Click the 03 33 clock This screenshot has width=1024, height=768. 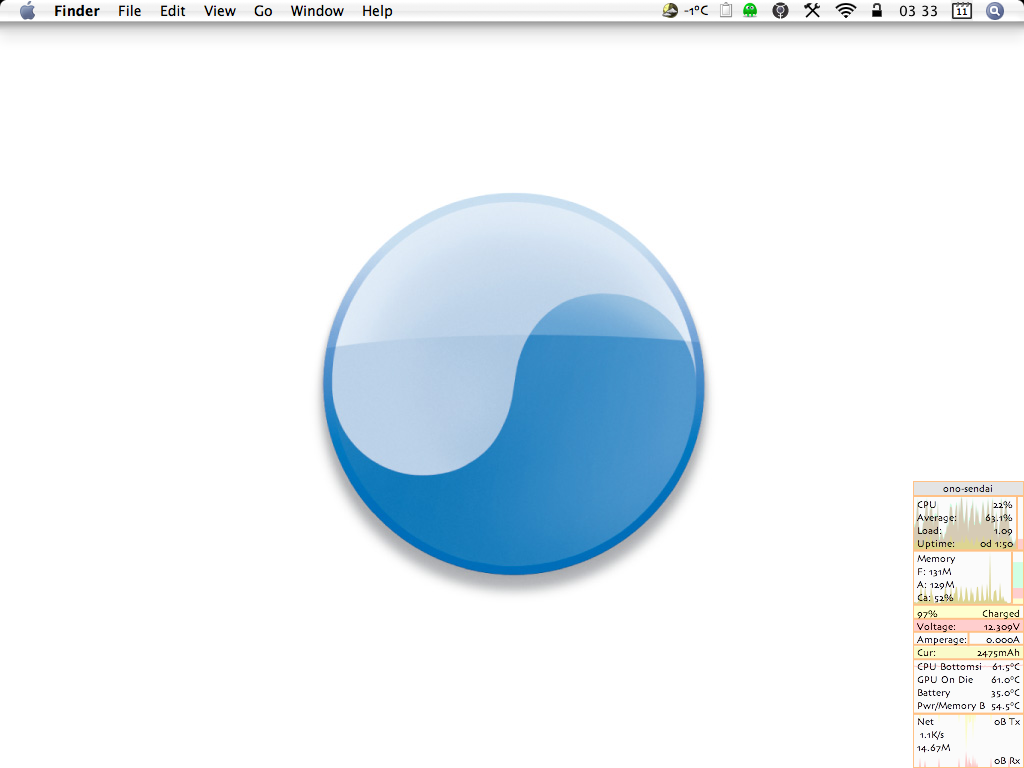click(x=918, y=11)
